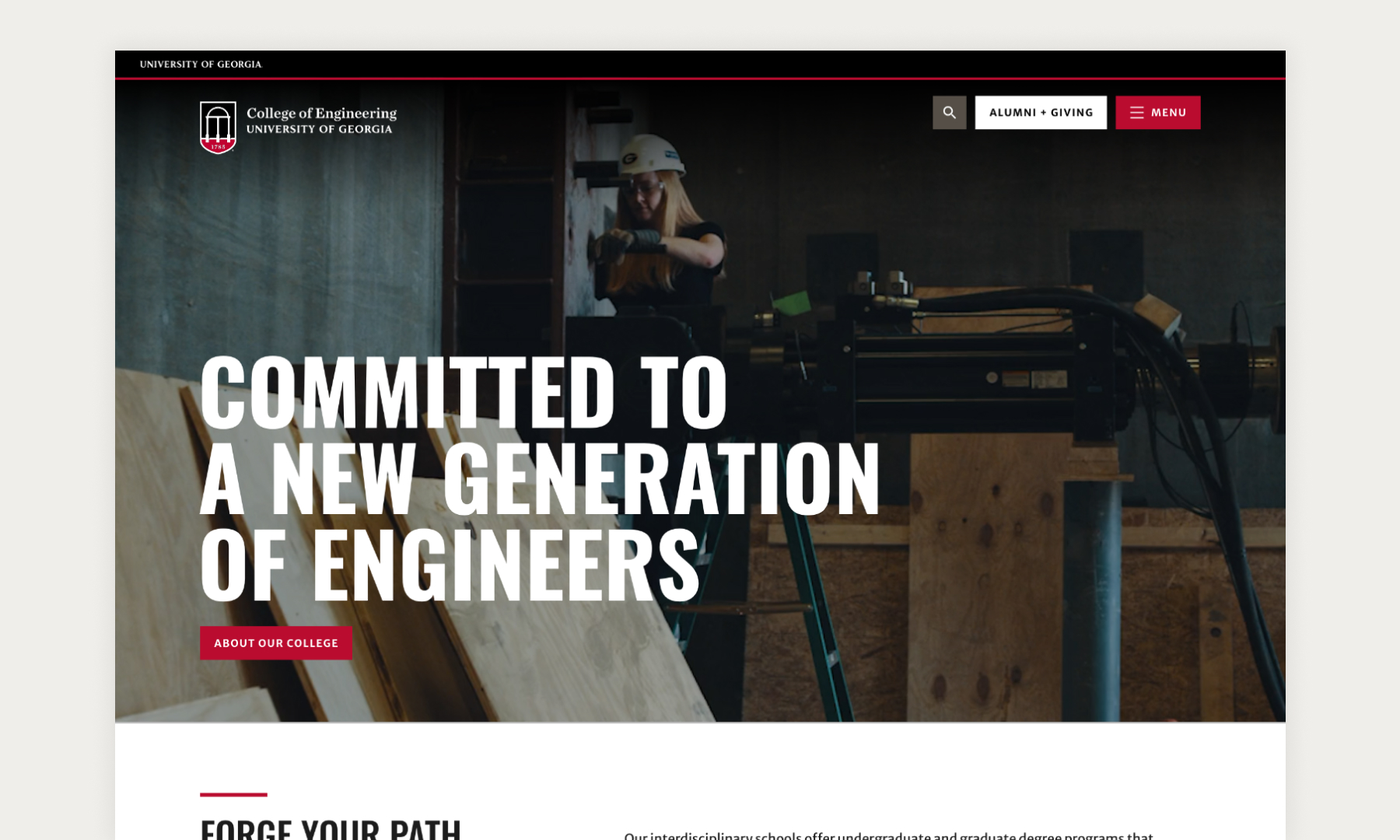The image size is (1400, 840).
Task: Click the FORGE YOUR PATH heading
Action: click(x=331, y=829)
